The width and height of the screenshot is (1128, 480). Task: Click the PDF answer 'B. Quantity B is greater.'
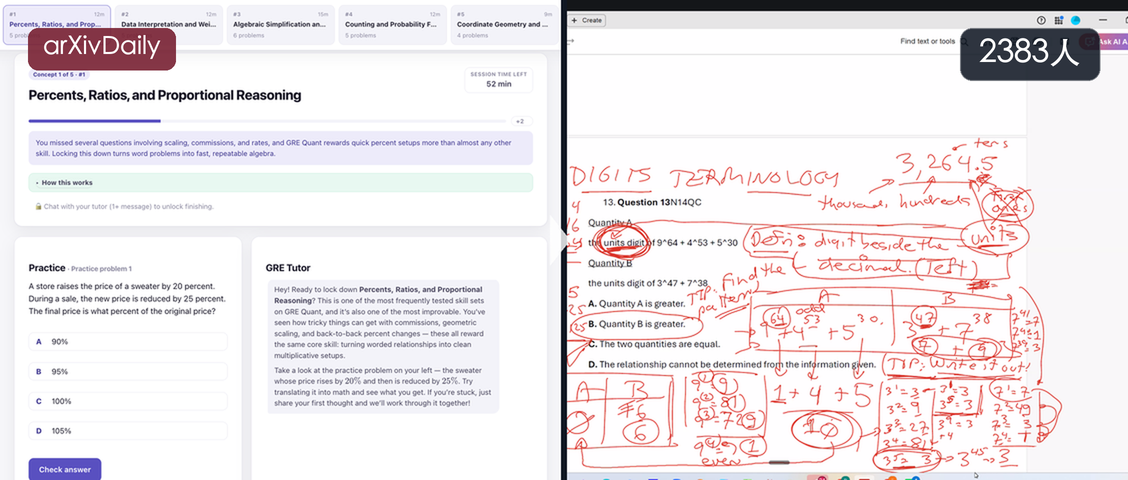coord(636,324)
